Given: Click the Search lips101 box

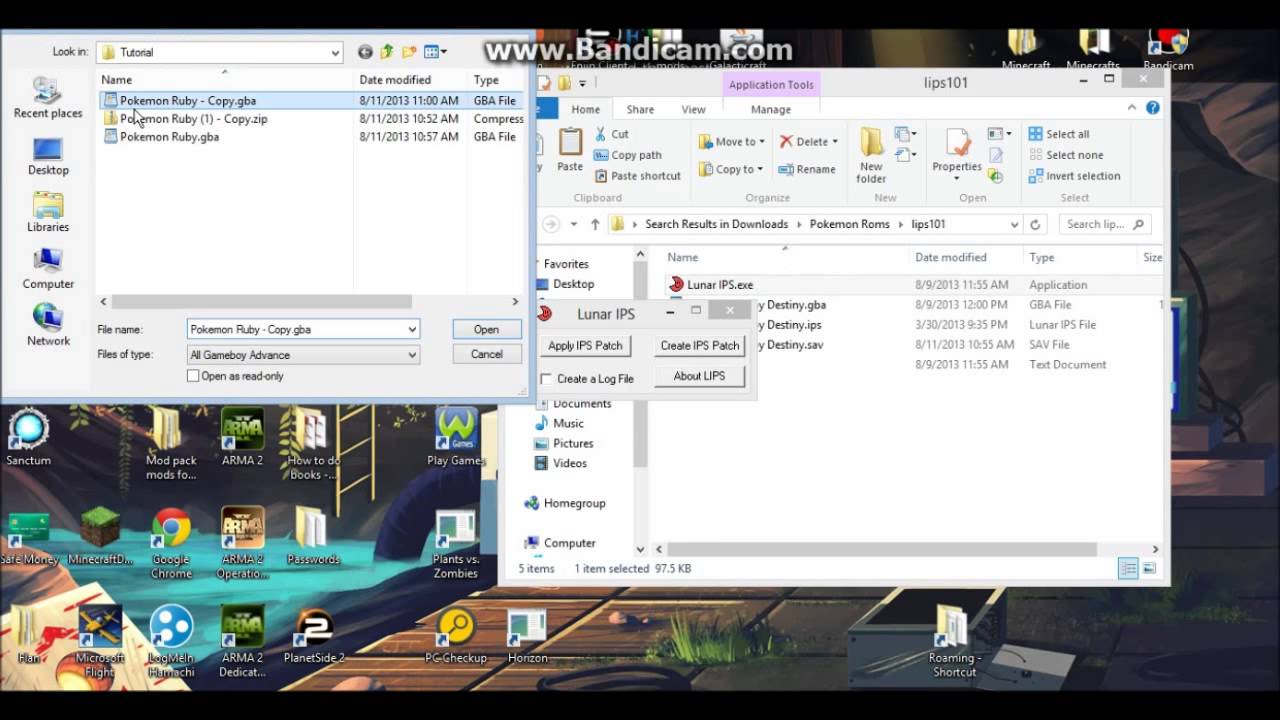Looking at the screenshot, I should [x=1103, y=224].
